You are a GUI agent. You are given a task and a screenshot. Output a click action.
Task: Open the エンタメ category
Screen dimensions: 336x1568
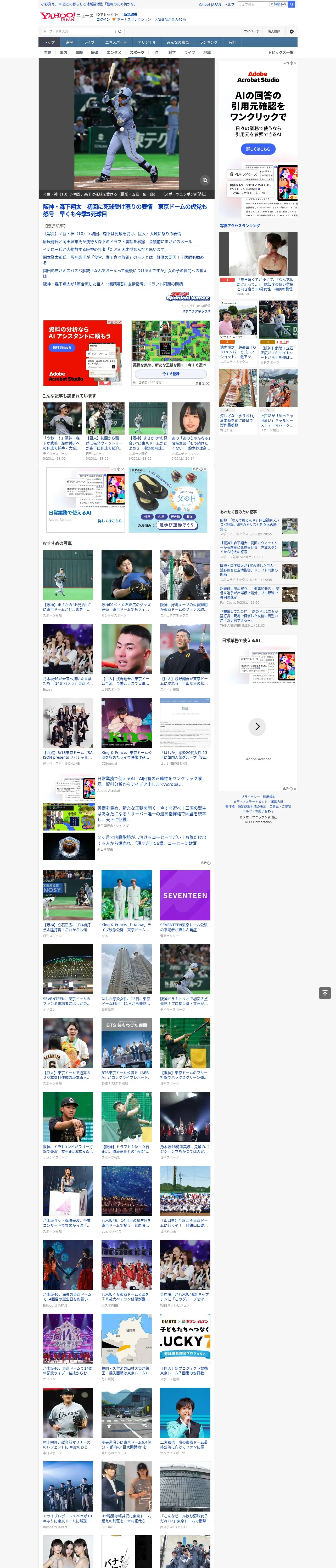(114, 53)
